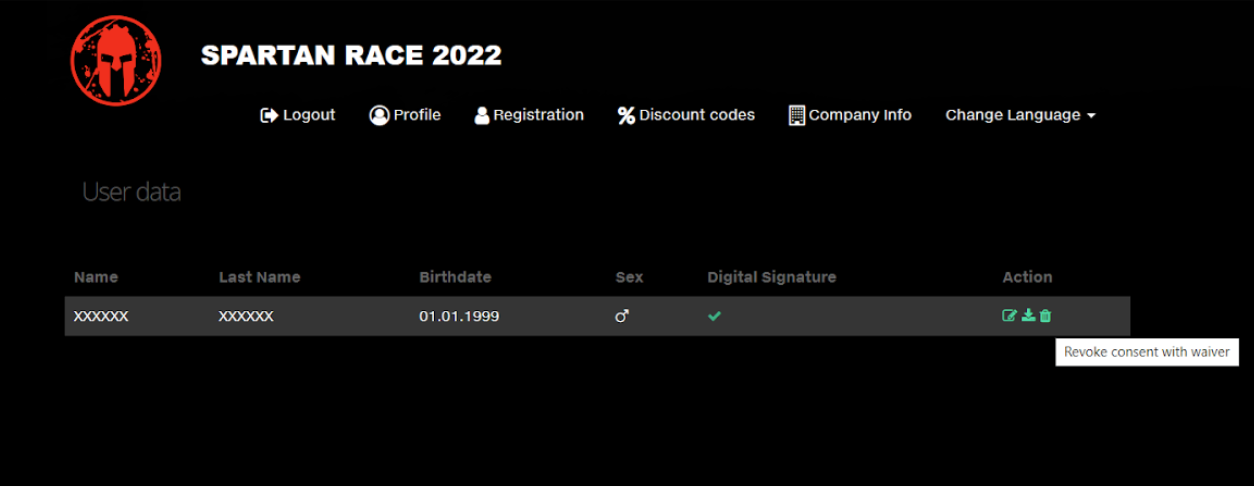This screenshot has width=1256, height=490.
Task: Click the Birthdate column header
Action: click(x=455, y=277)
